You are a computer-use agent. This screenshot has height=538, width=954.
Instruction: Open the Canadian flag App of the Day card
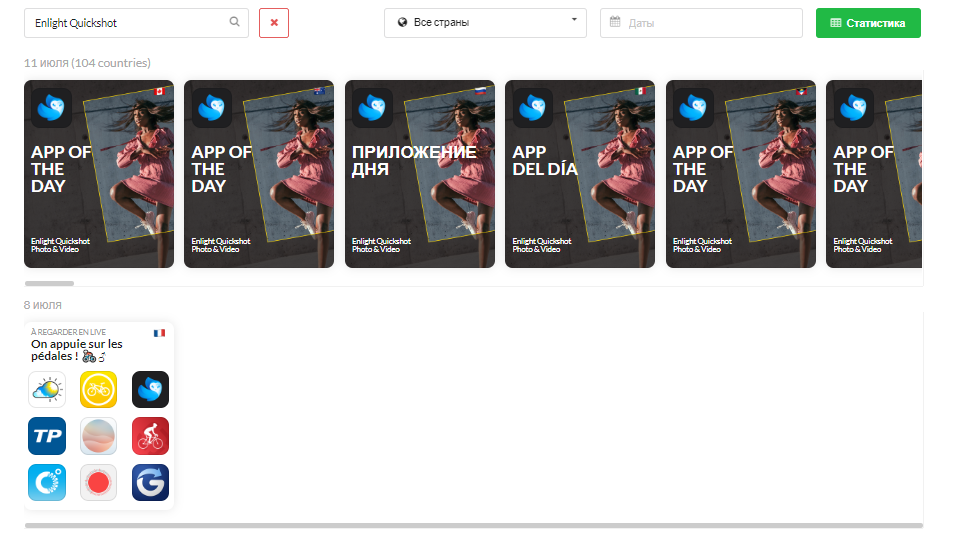pos(99,174)
